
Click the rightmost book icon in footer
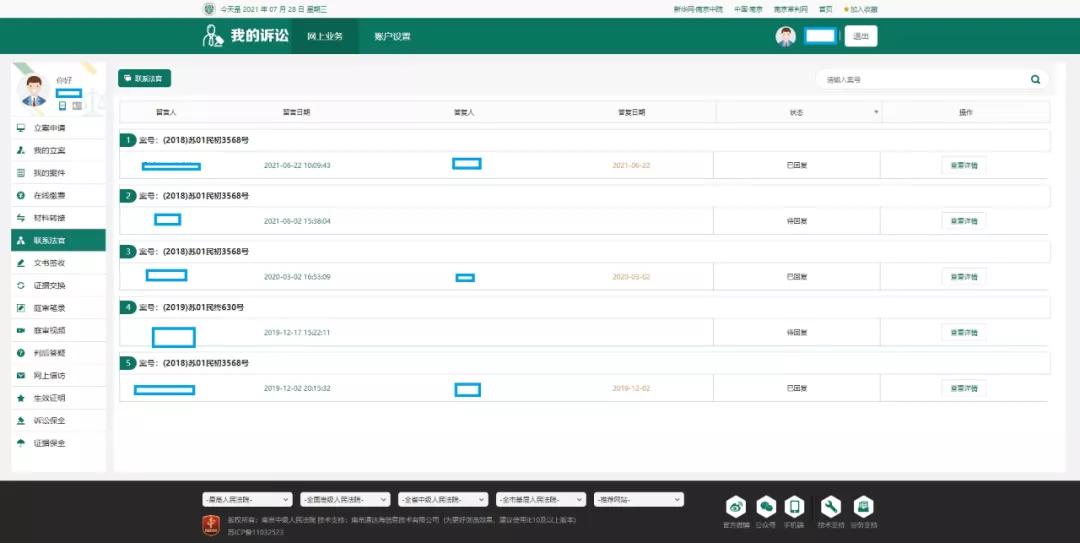point(863,508)
